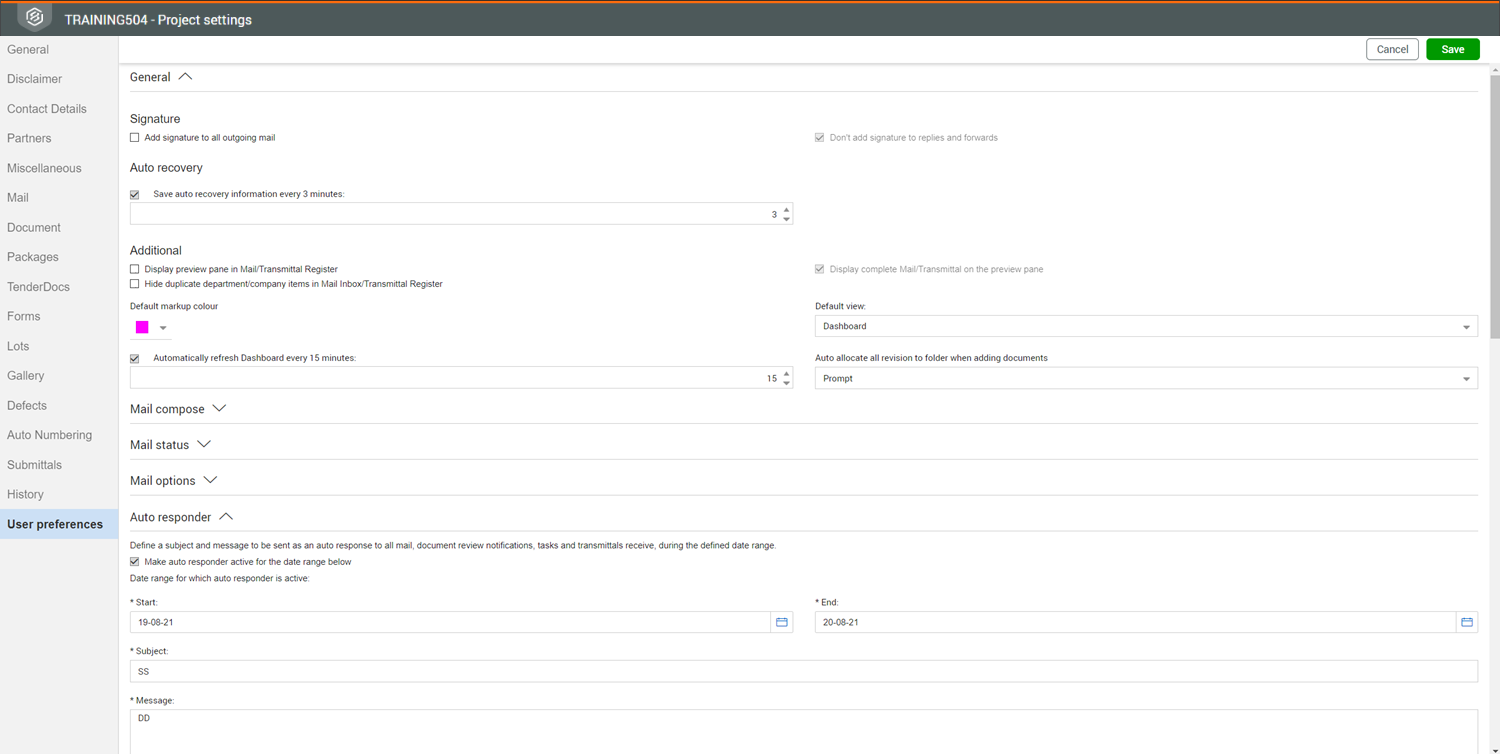Increase Dashboard refresh interval with up arrow
1500x755 pixels.
(x=787, y=373)
